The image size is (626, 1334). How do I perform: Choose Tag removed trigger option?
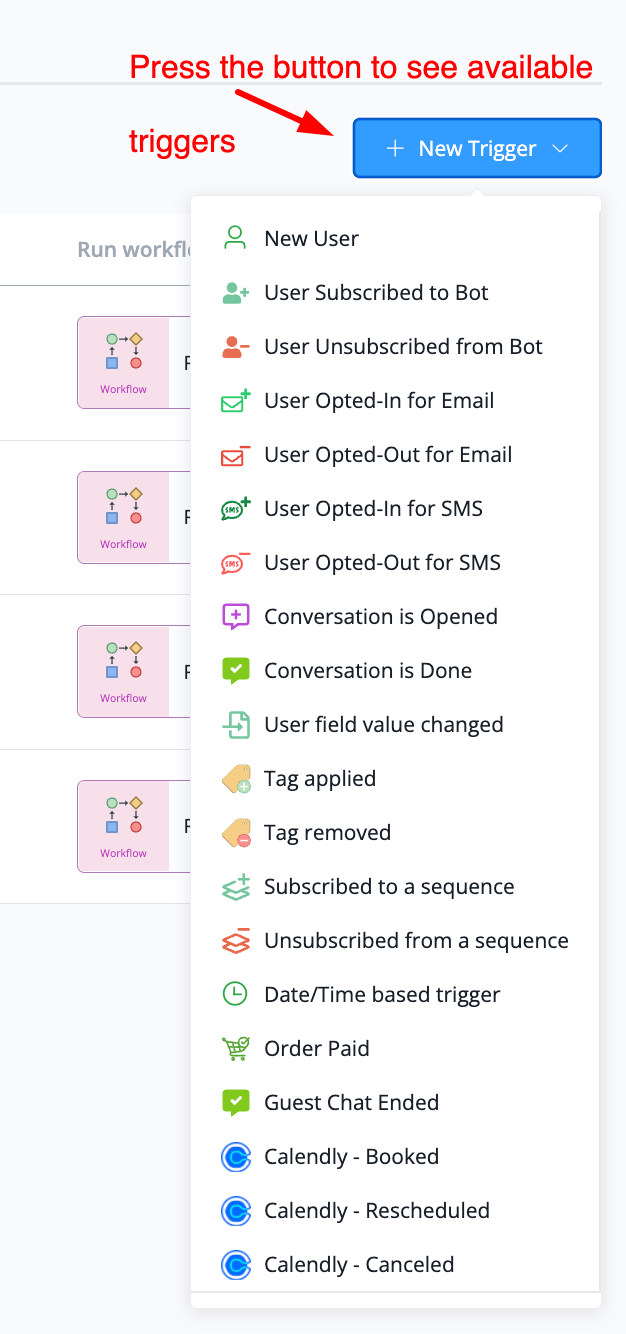point(327,833)
